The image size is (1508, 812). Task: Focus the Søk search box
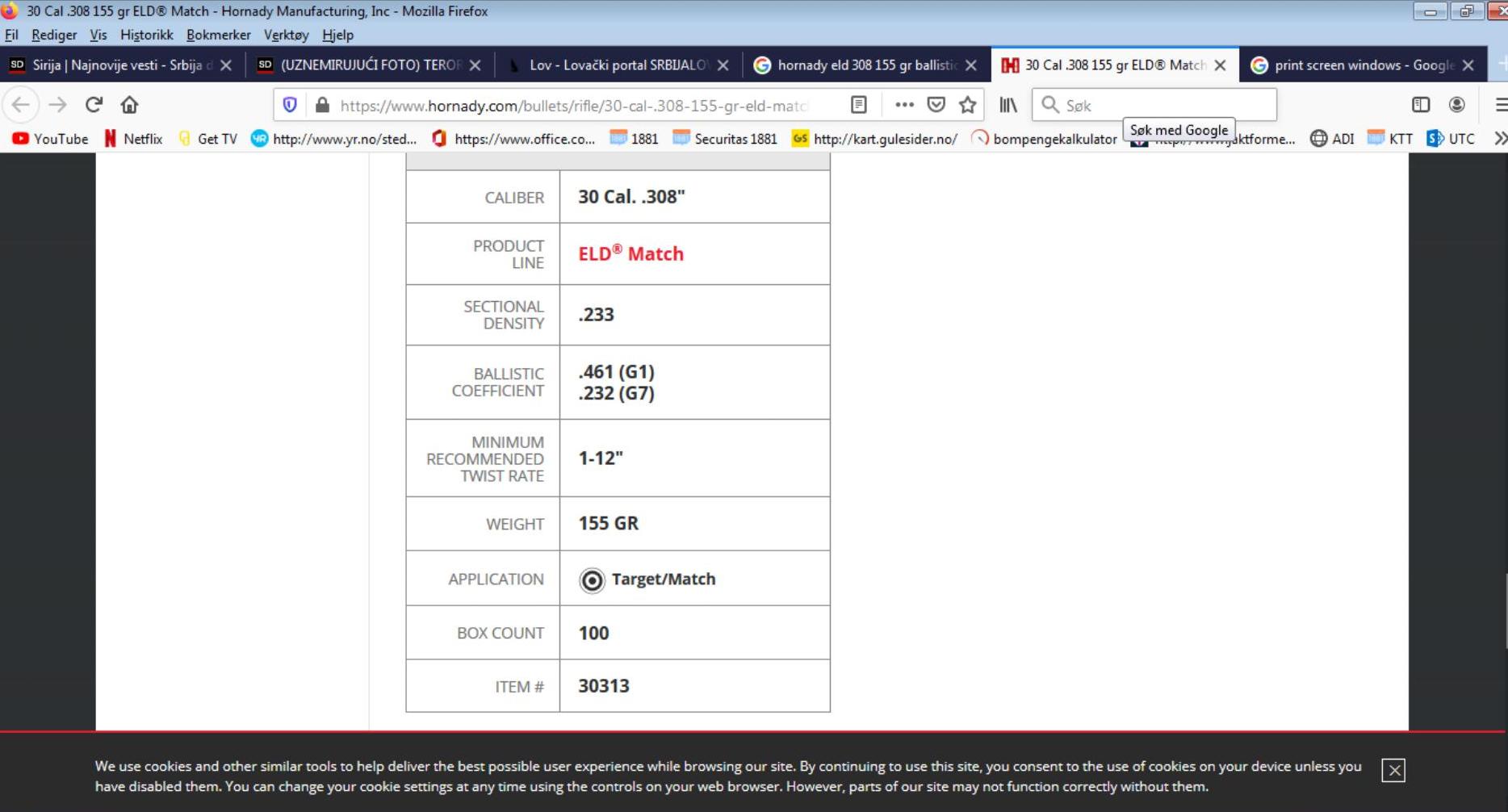[x=1154, y=105]
